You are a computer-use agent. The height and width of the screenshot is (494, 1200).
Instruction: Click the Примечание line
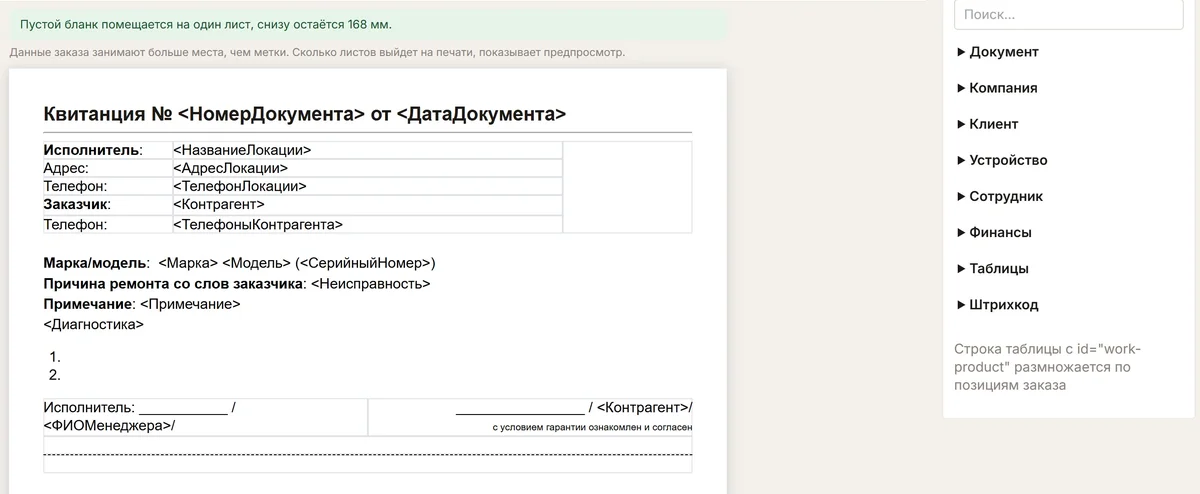pos(142,304)
